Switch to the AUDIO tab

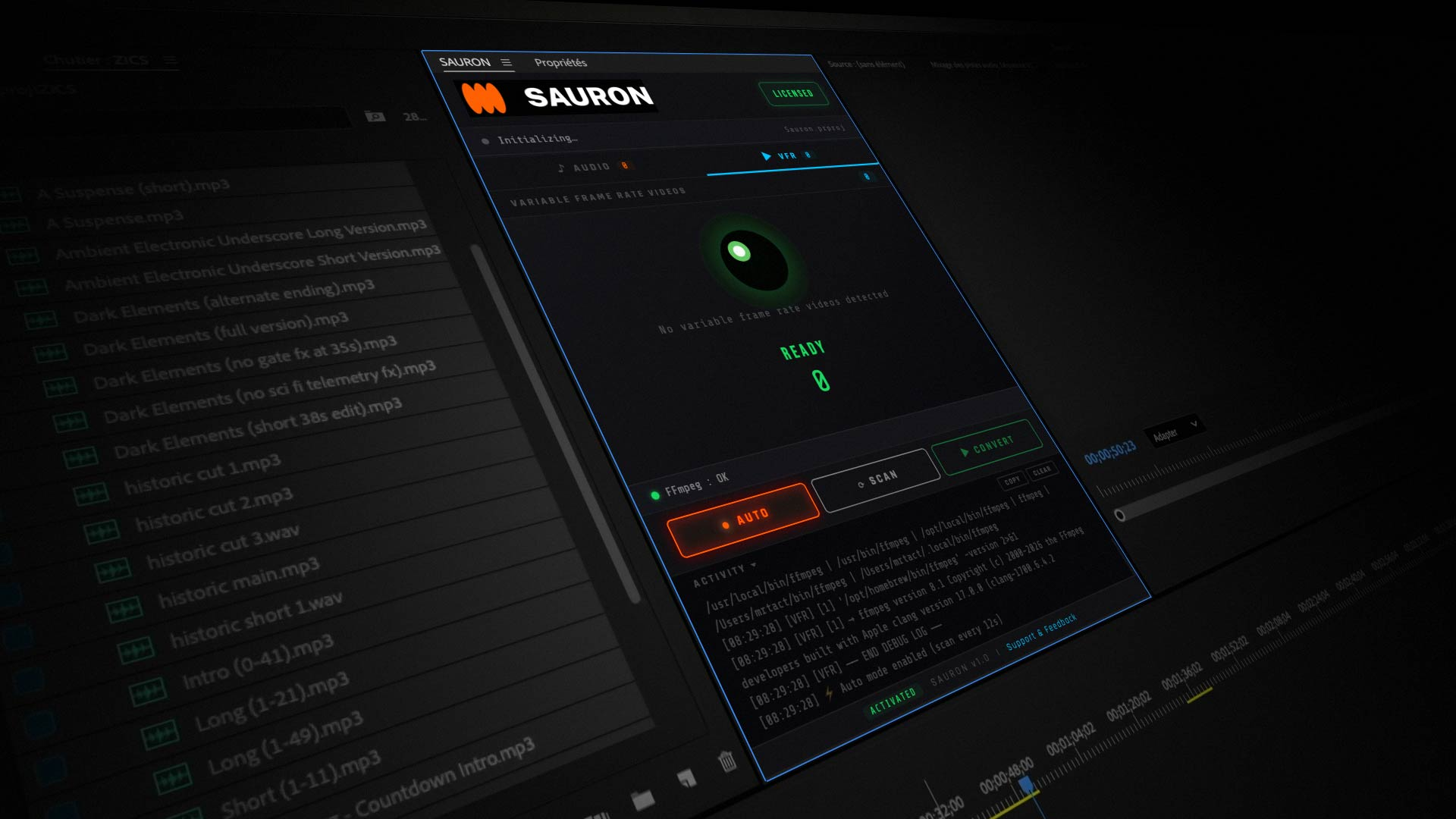pyautogui.click(x=591, y=167)
